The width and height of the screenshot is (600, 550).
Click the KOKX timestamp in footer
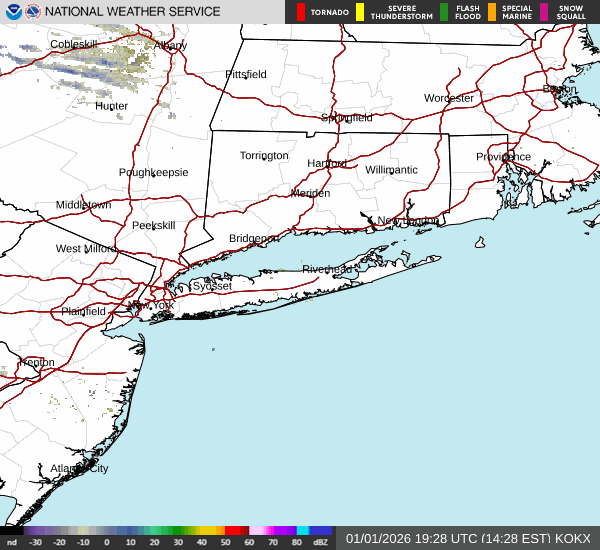[x=468, y=538]
